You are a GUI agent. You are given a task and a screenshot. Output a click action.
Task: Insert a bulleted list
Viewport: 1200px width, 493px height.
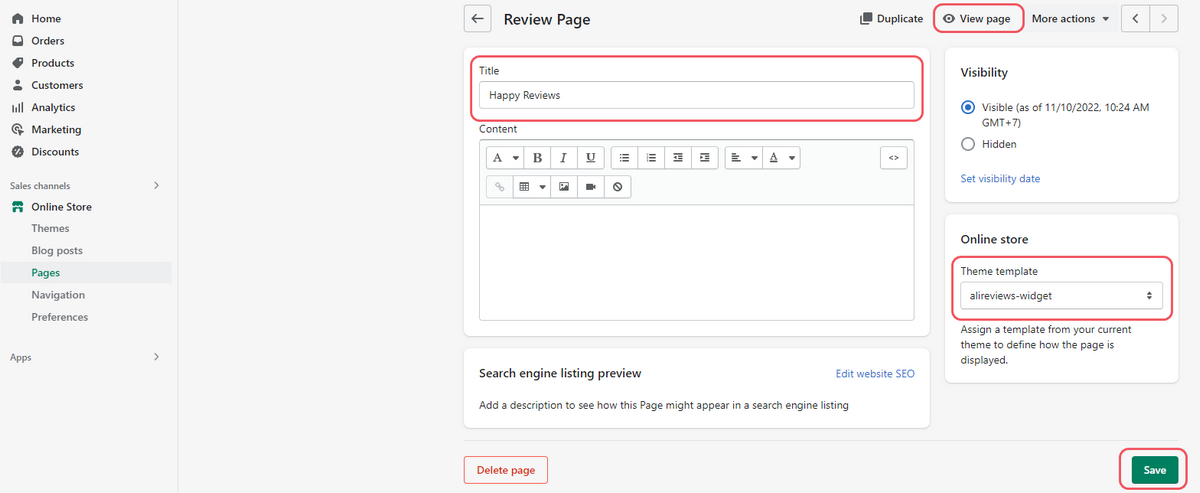(x=624, y=158)
